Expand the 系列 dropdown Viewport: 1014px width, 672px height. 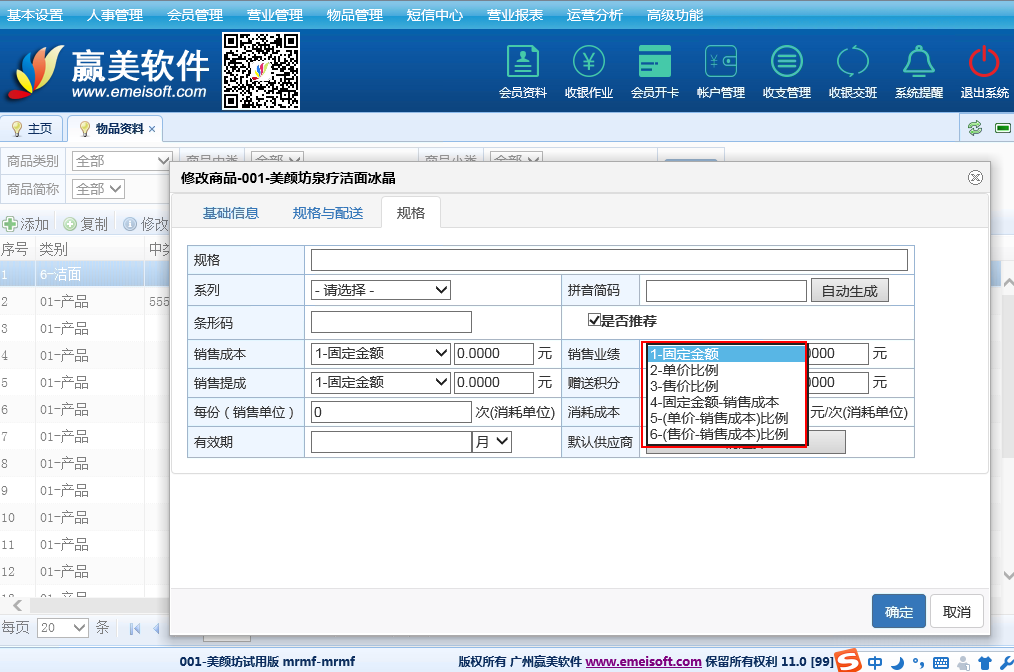tap(381, 290)
